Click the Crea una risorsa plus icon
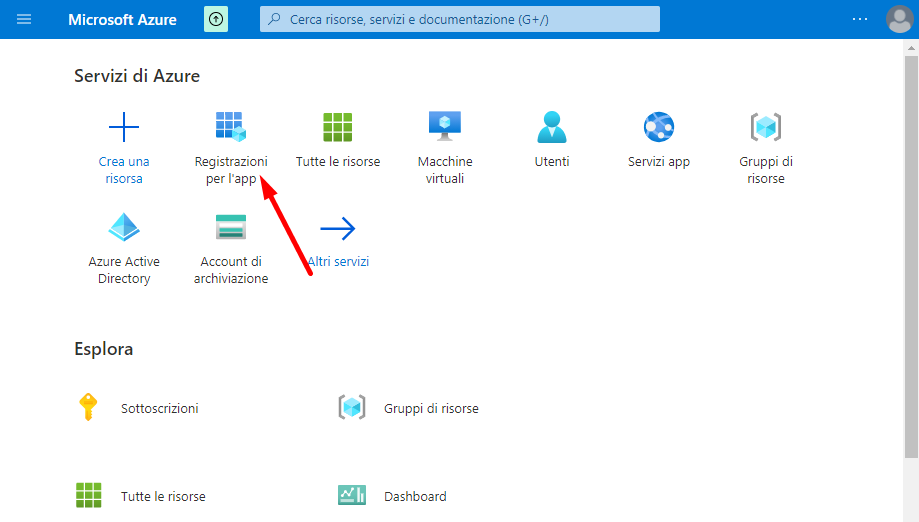 (124, 127)
